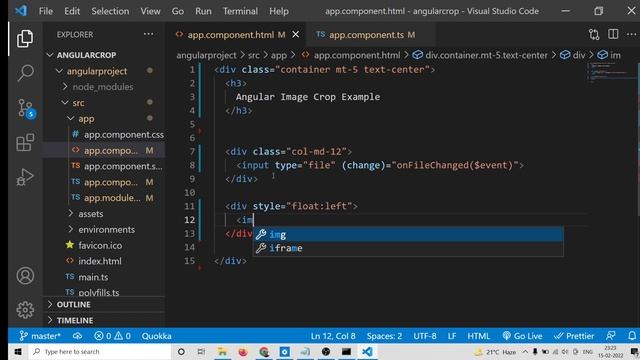Open the Extensions view
Viewport: 640px width, 360px height.
[x=25, y=142]
